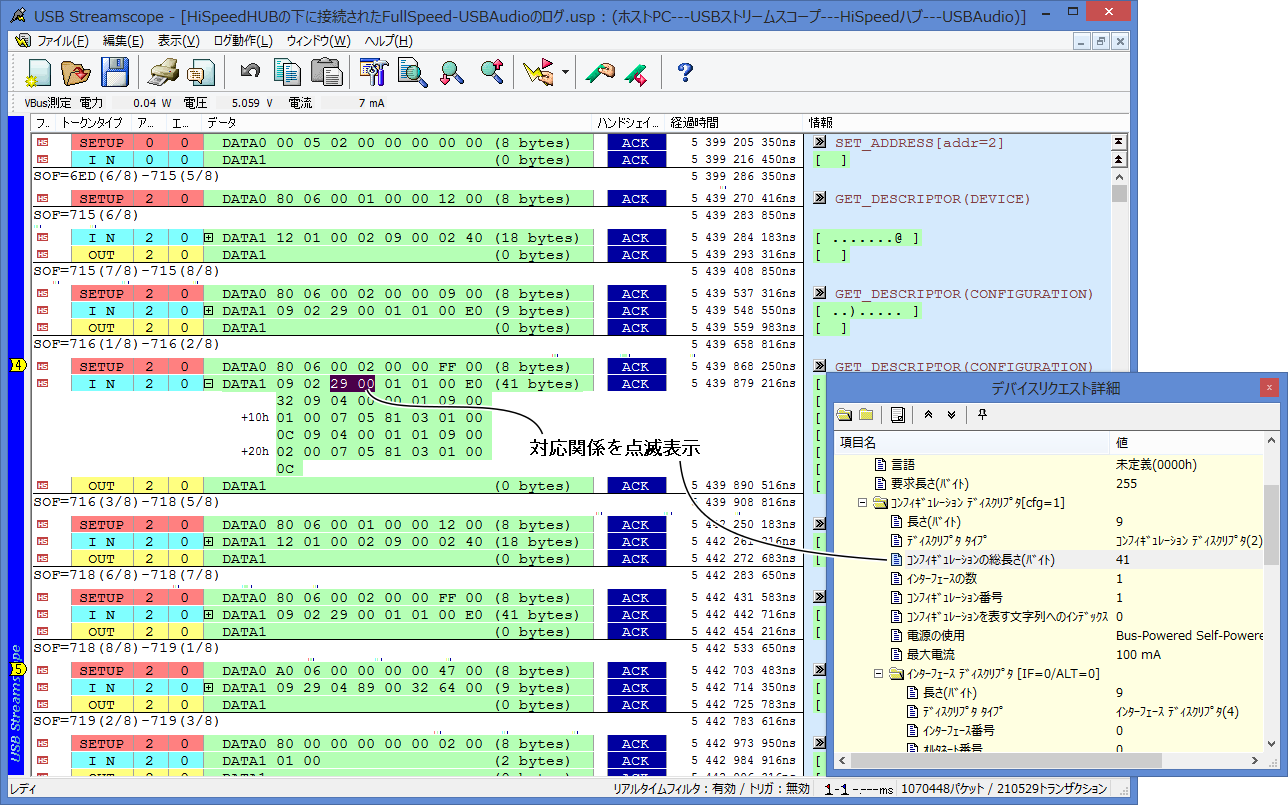Open detail arrow beside SET_ADDRESS[addr=2]
This screenshot has width=1288, height=805.
pyautogui.click(x=821, y=143)
